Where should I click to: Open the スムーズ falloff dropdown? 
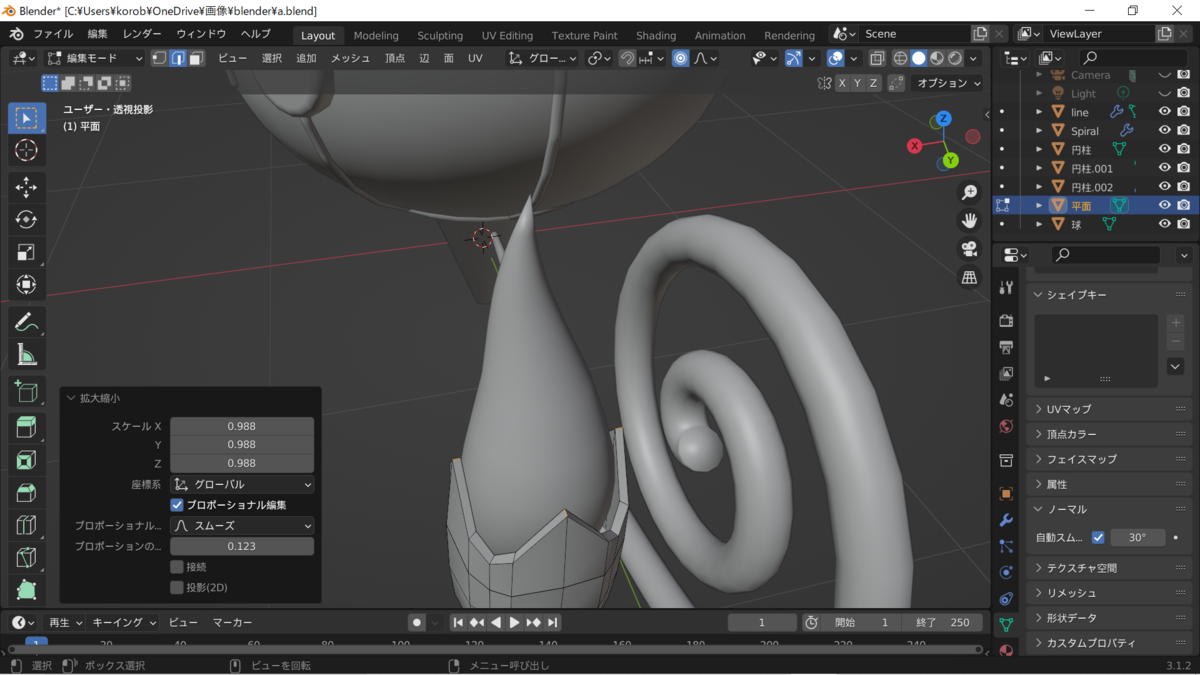click(242, 525)
